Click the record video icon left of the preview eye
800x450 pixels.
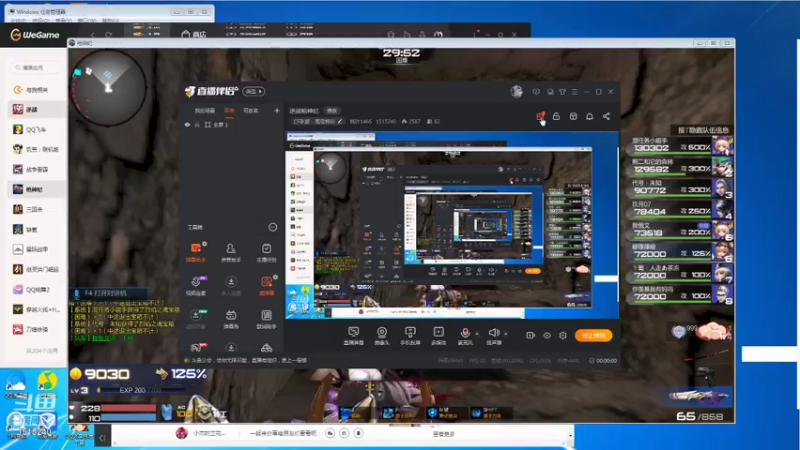coord(530,335)
